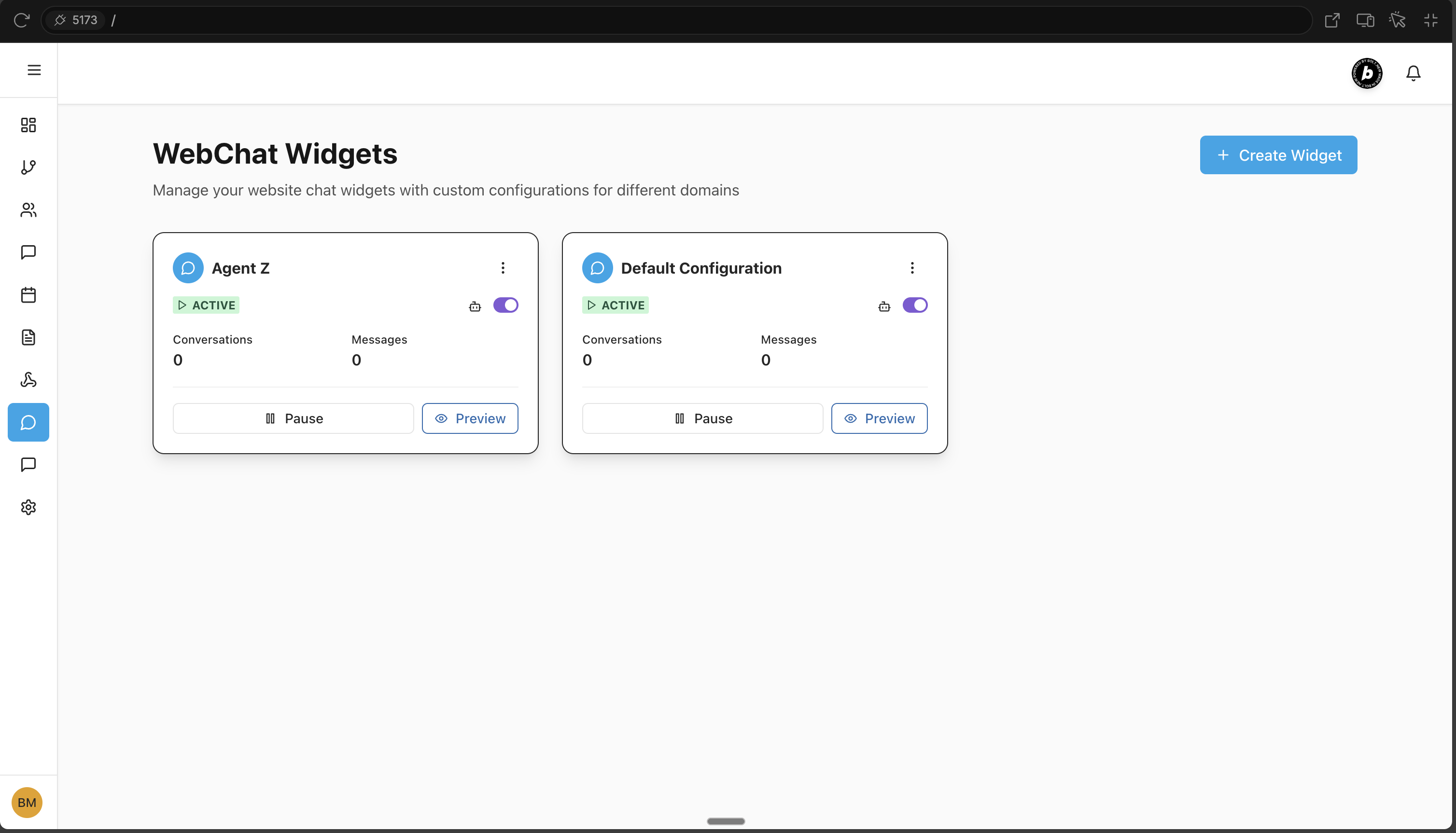Open the document file sidebar icon

[x=28, y=337]
